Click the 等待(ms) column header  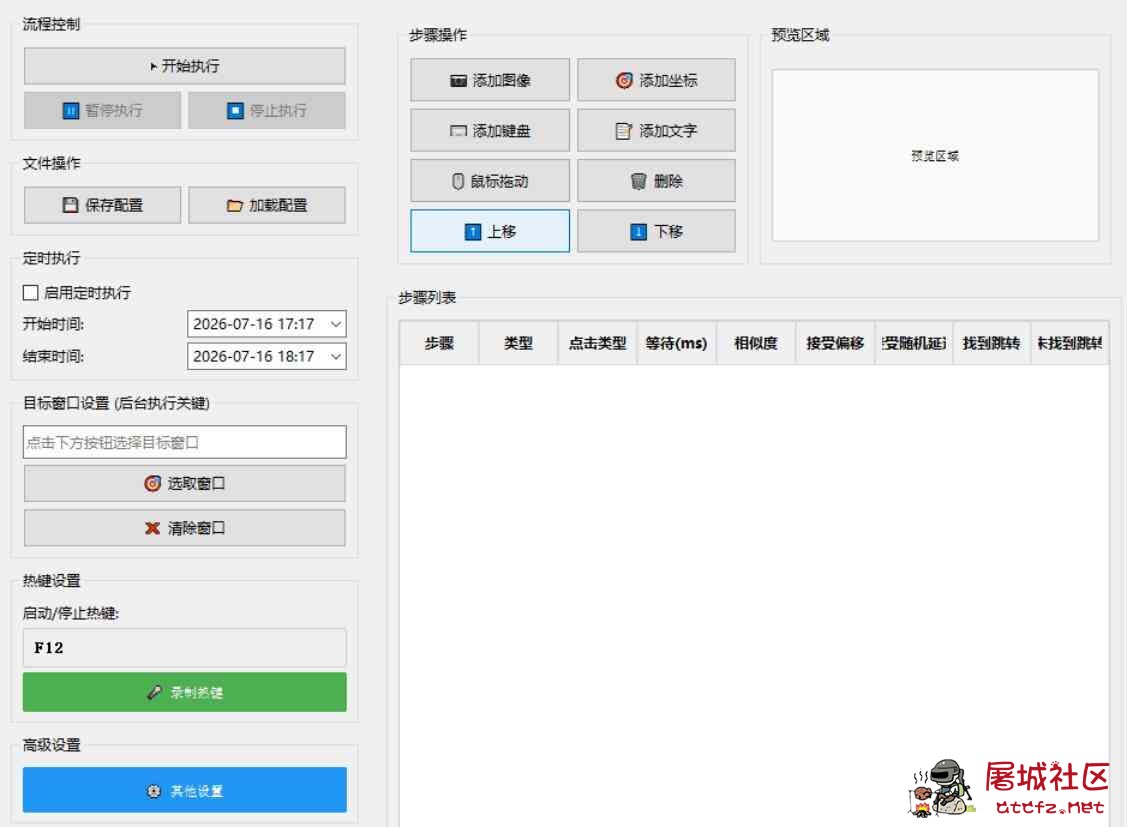point(676,343)
